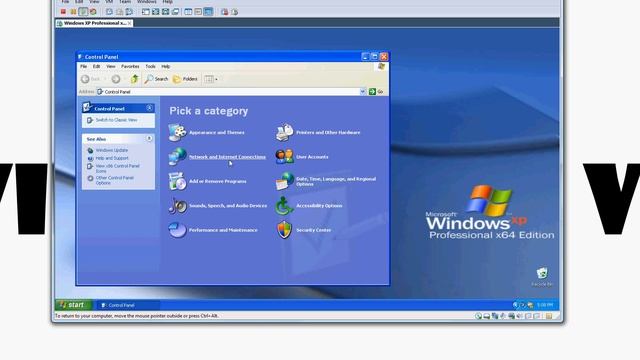Click the red Power Off button in VMware toolbar
The width and height of the screenshot is (640, 360).
(63, 12)
